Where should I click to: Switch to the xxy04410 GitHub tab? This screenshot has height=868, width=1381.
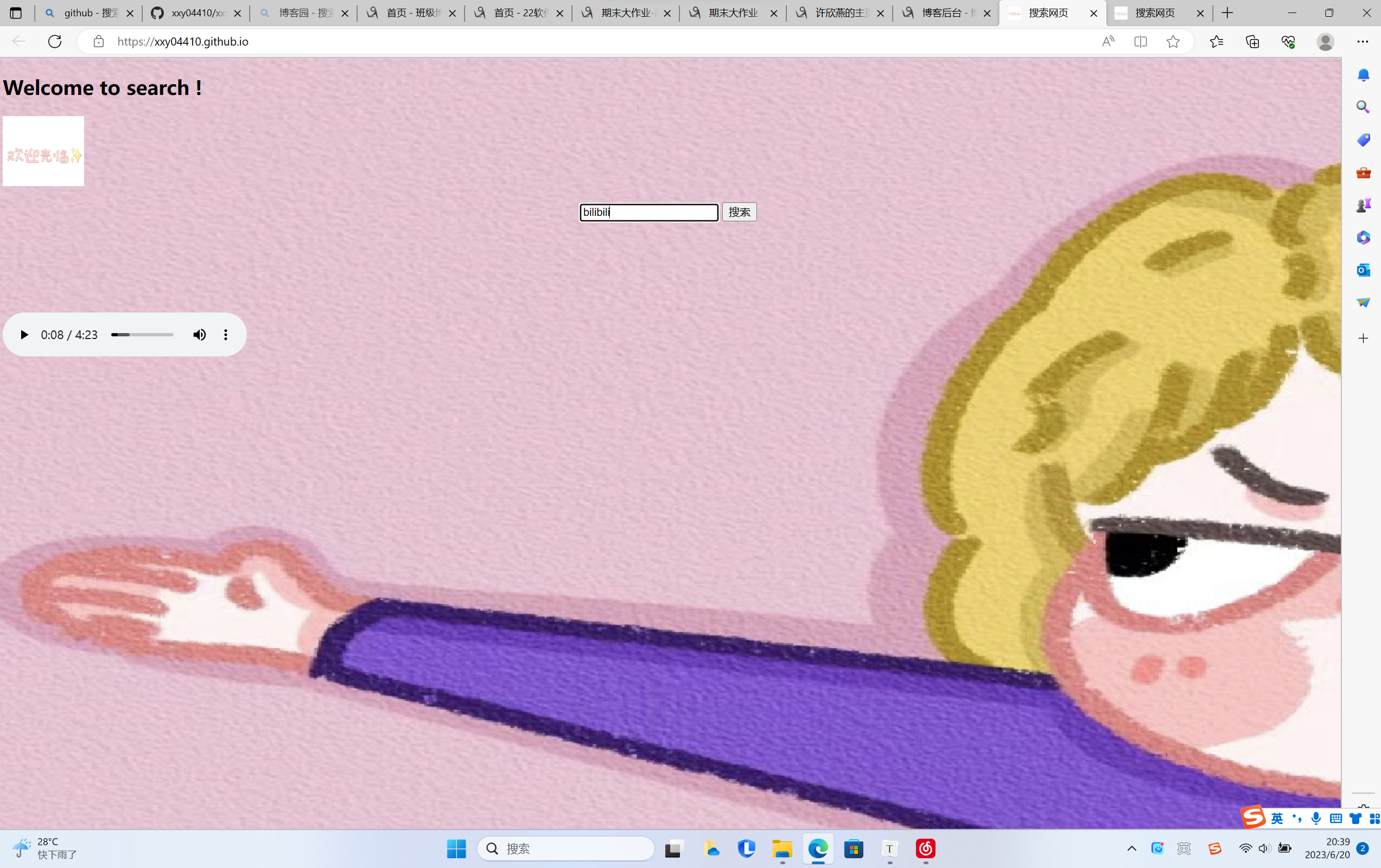coord(195,12)
